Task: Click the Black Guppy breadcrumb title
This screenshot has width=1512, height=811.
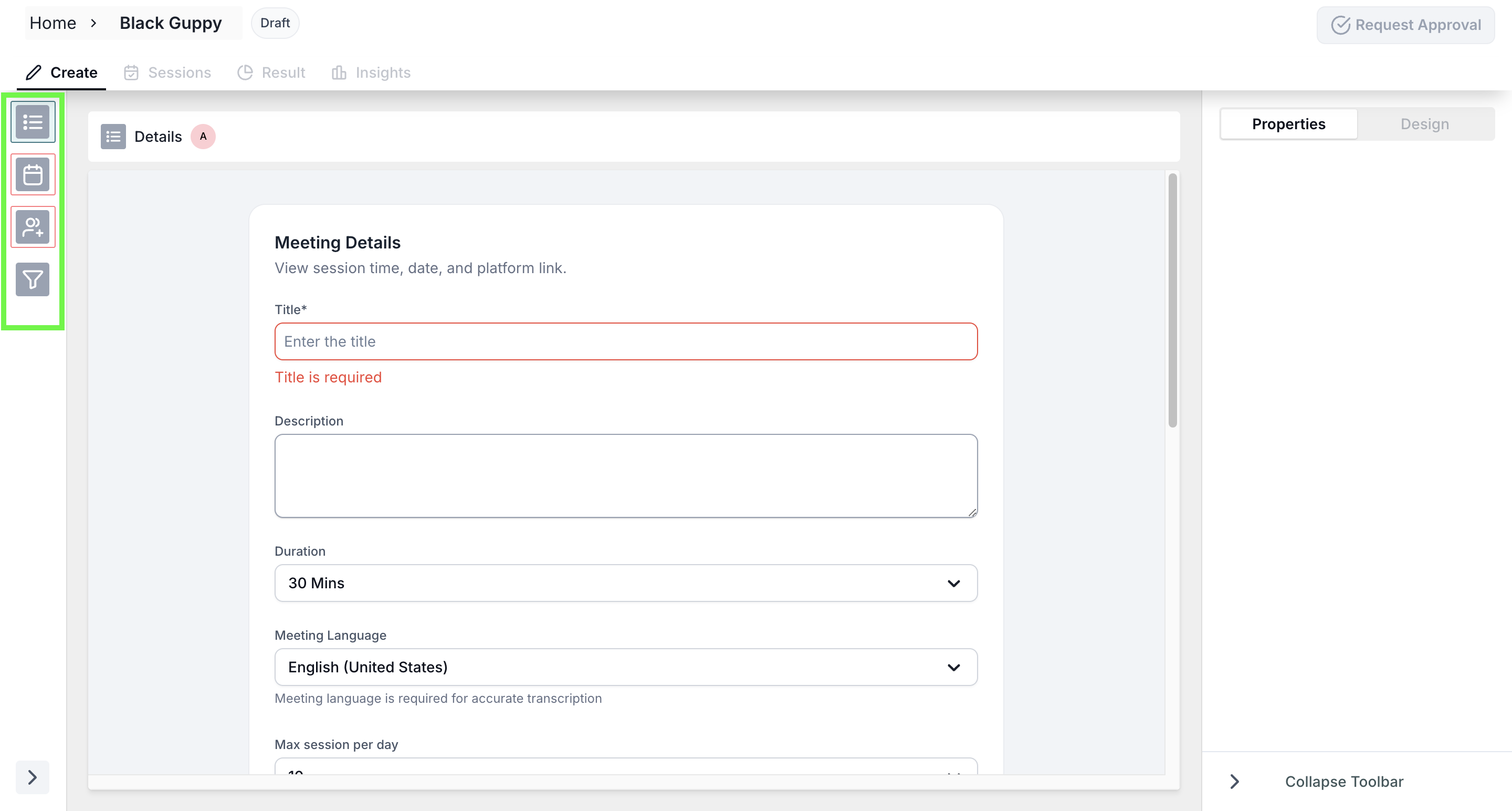Action: click(171, 23)
